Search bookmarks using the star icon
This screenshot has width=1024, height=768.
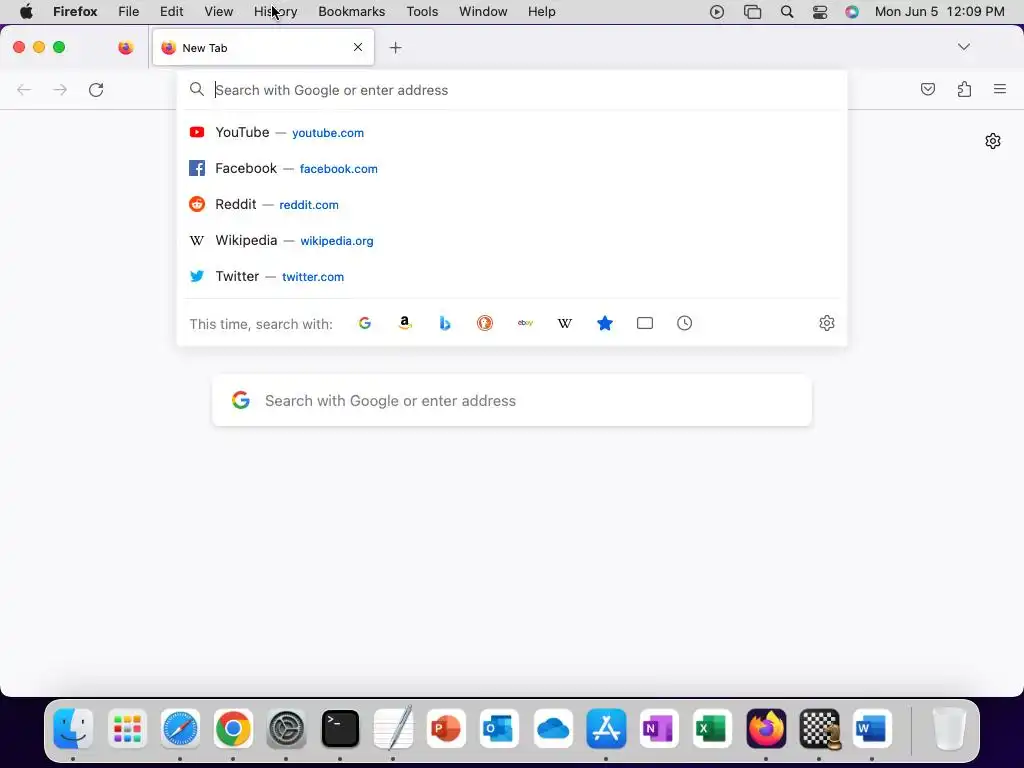pyautogui.click(x=605, y=323)
